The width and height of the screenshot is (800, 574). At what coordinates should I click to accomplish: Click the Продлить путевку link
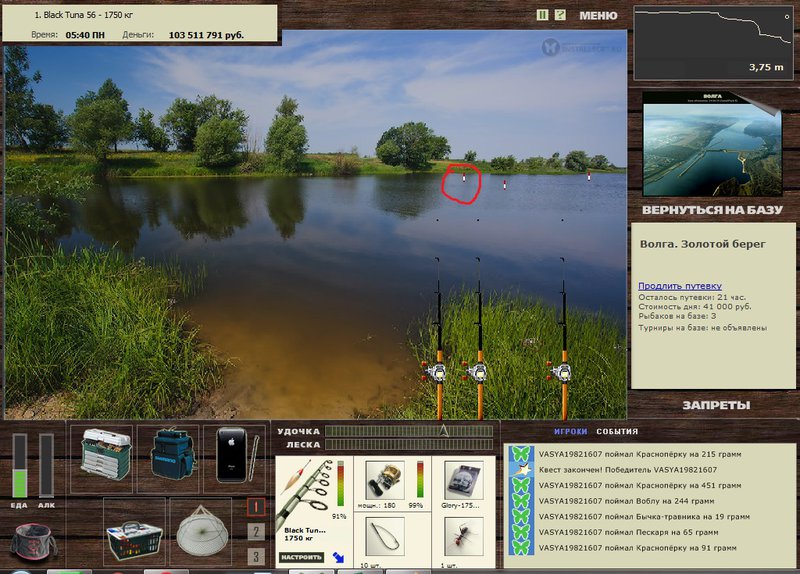pos(680,286)
